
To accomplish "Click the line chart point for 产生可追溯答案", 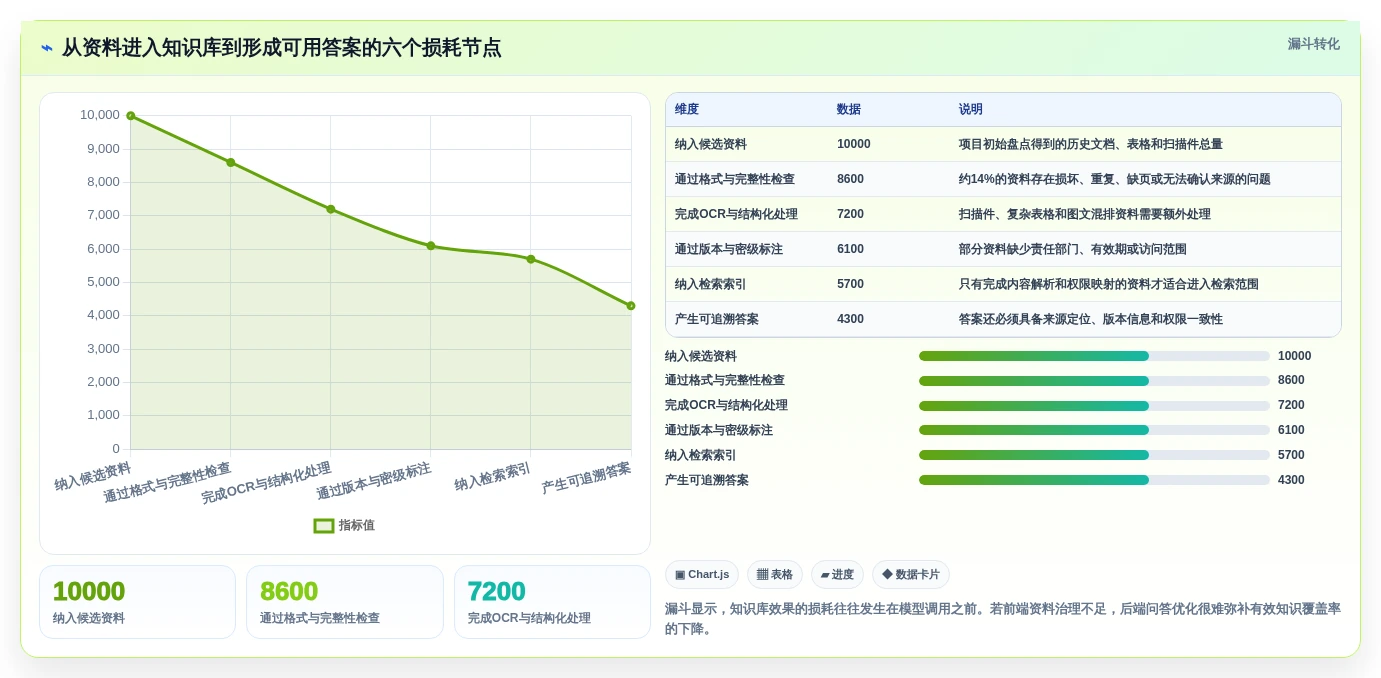I will (x=631, y=306).
